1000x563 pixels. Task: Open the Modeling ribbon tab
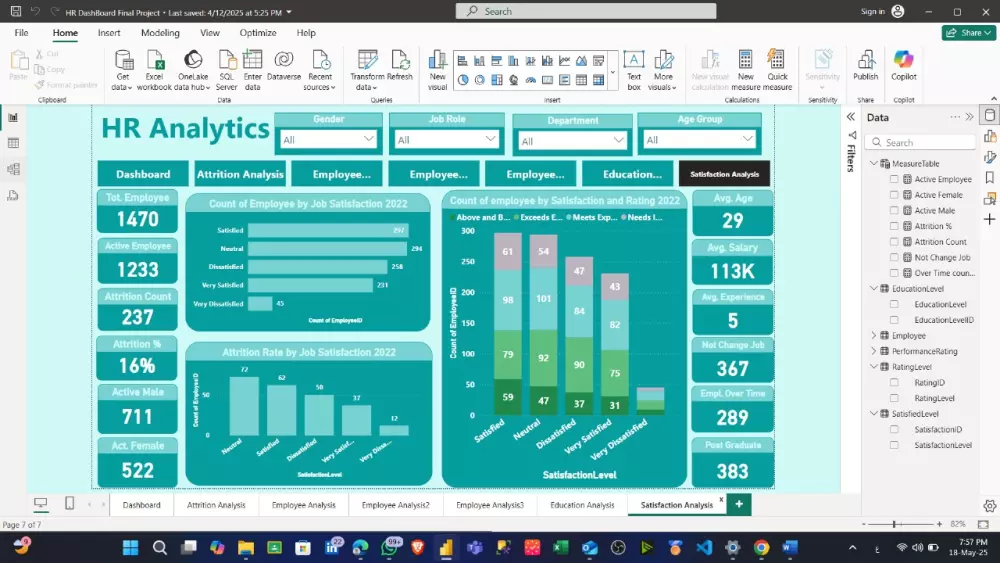pos(160,33)
